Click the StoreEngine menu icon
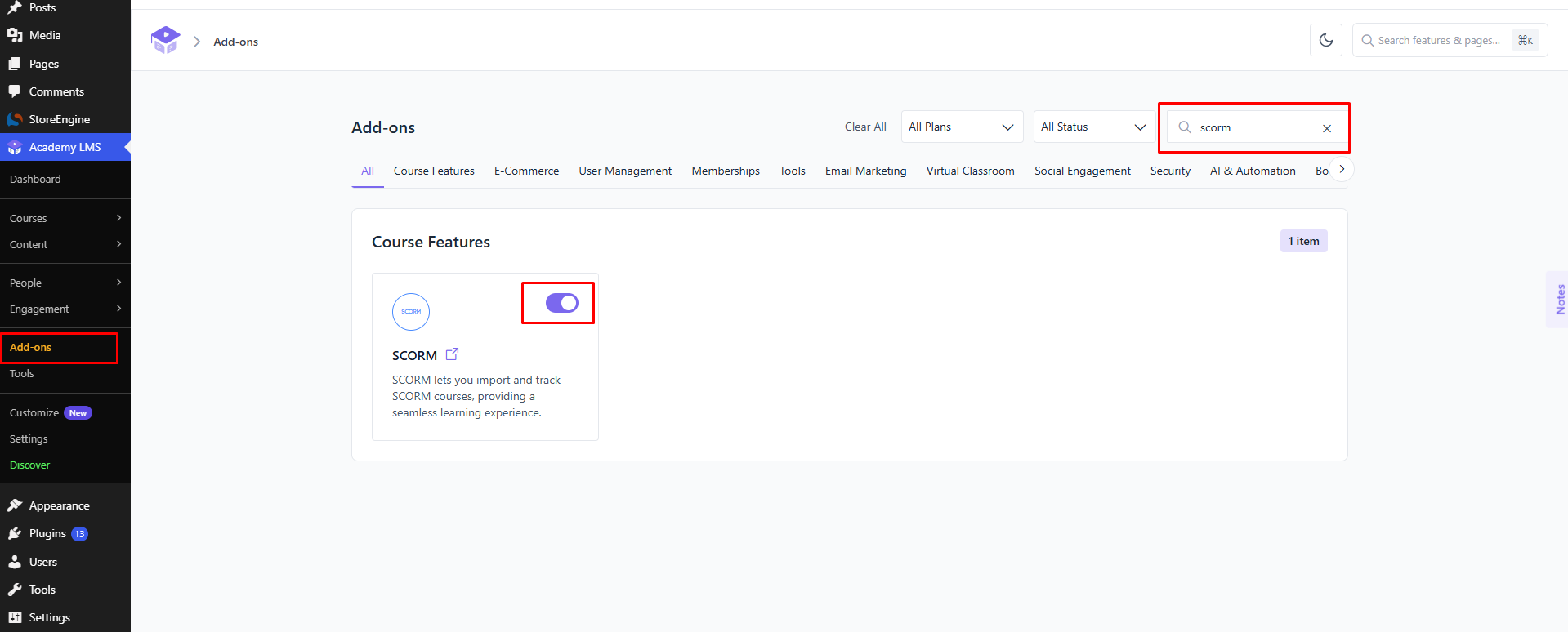Viewport: 1568px width, 632px height. [15, 119]
